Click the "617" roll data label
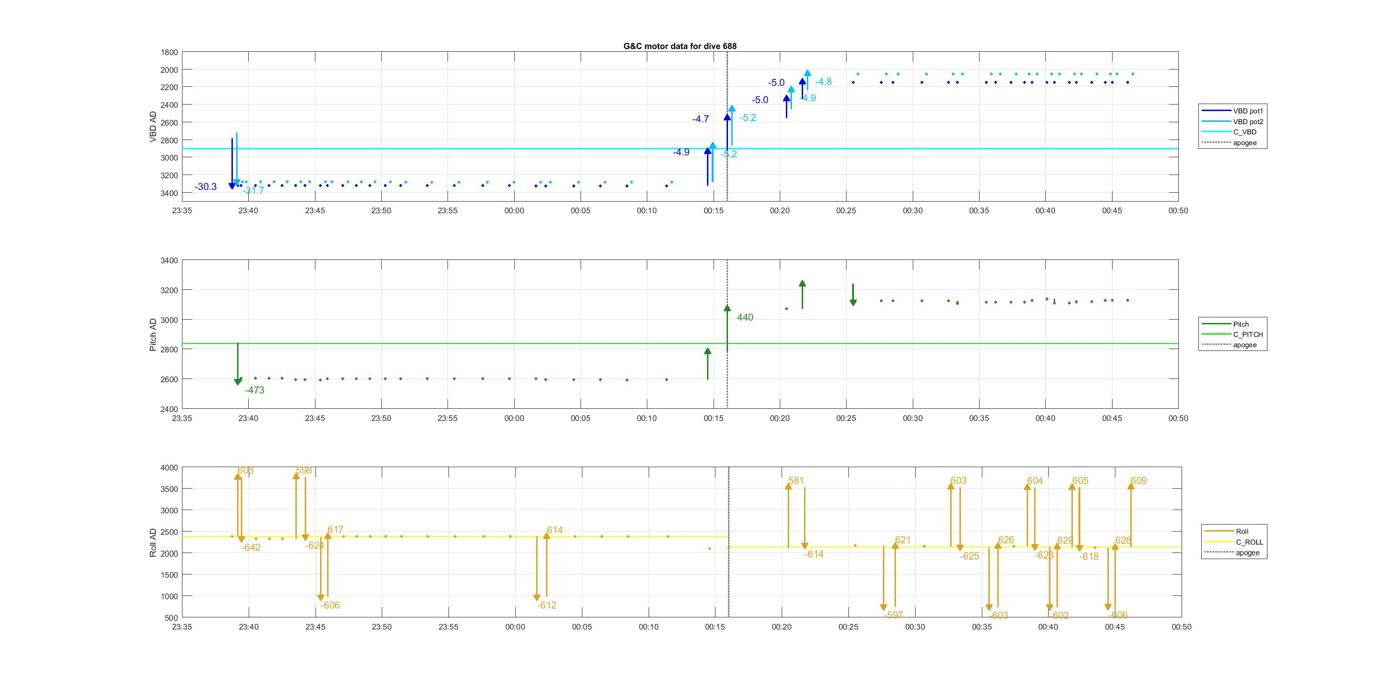Viewport: 1400px width, 693px height. pos(335,530)
